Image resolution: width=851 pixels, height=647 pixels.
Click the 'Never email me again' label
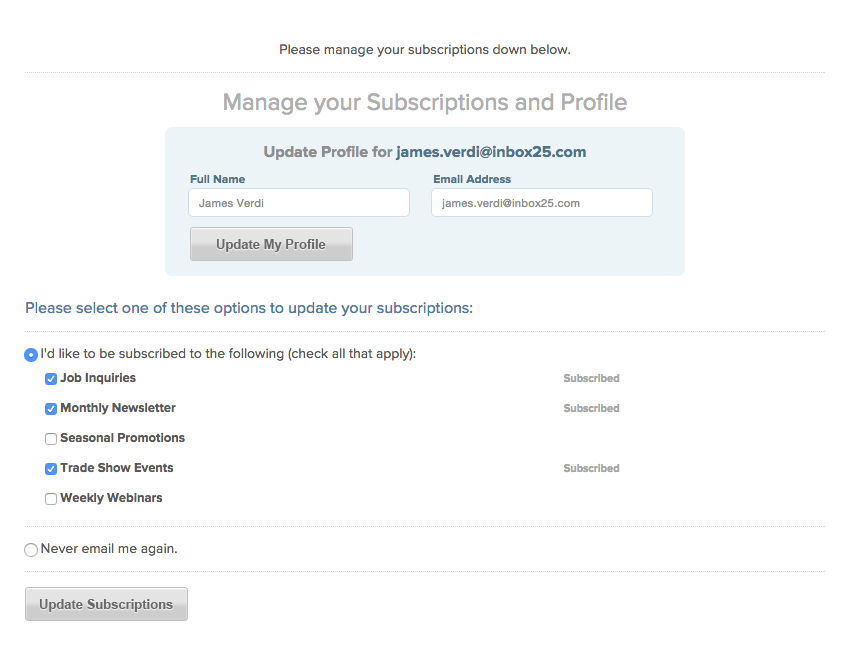point(109,549)
